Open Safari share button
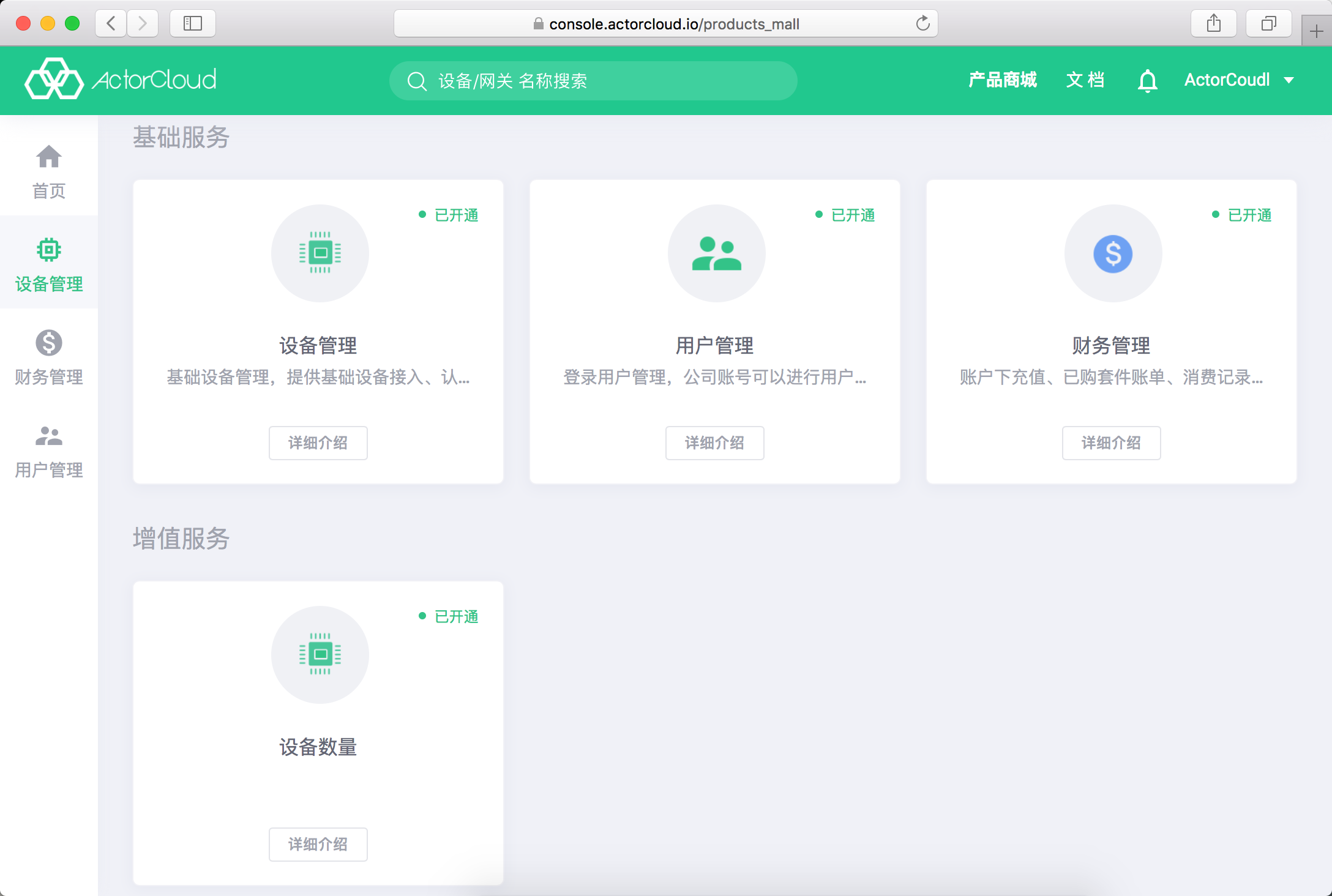The height and width of the screenshot is (896, 1332). (x=1214, y=23)
